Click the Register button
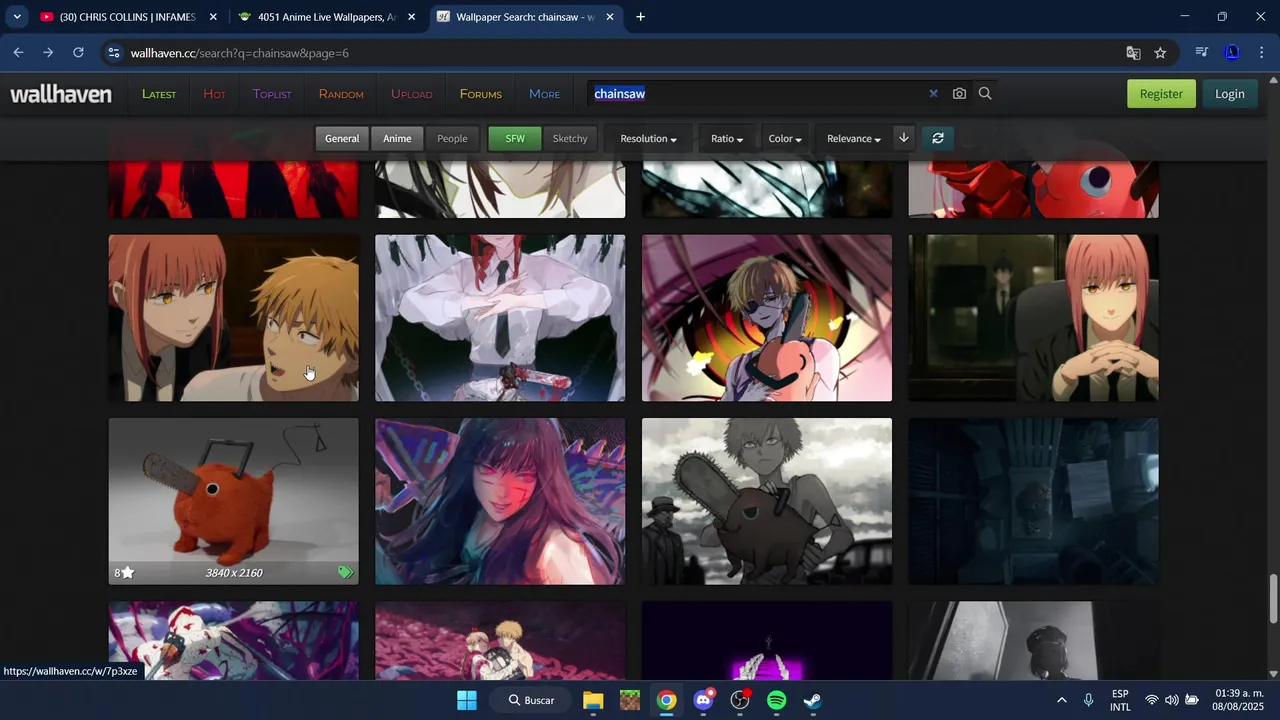The image size is (1280, 720). click(x=1161, y=94)
